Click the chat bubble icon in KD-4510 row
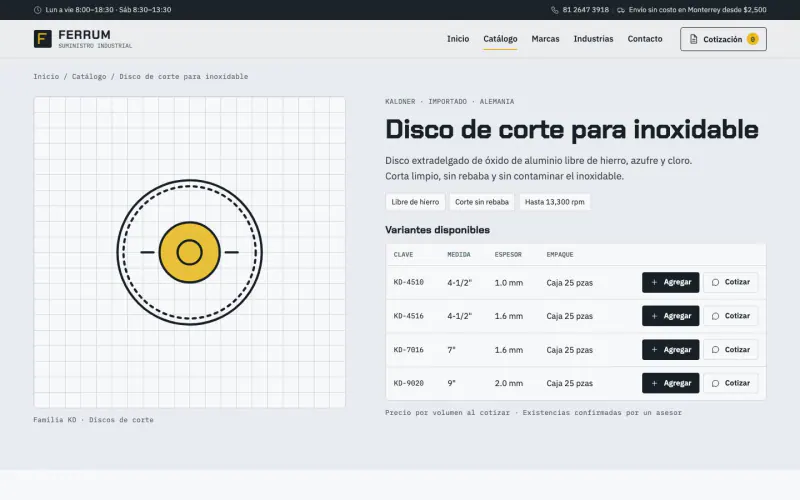The width and height of the screenshot is (800, 500). 715,282
